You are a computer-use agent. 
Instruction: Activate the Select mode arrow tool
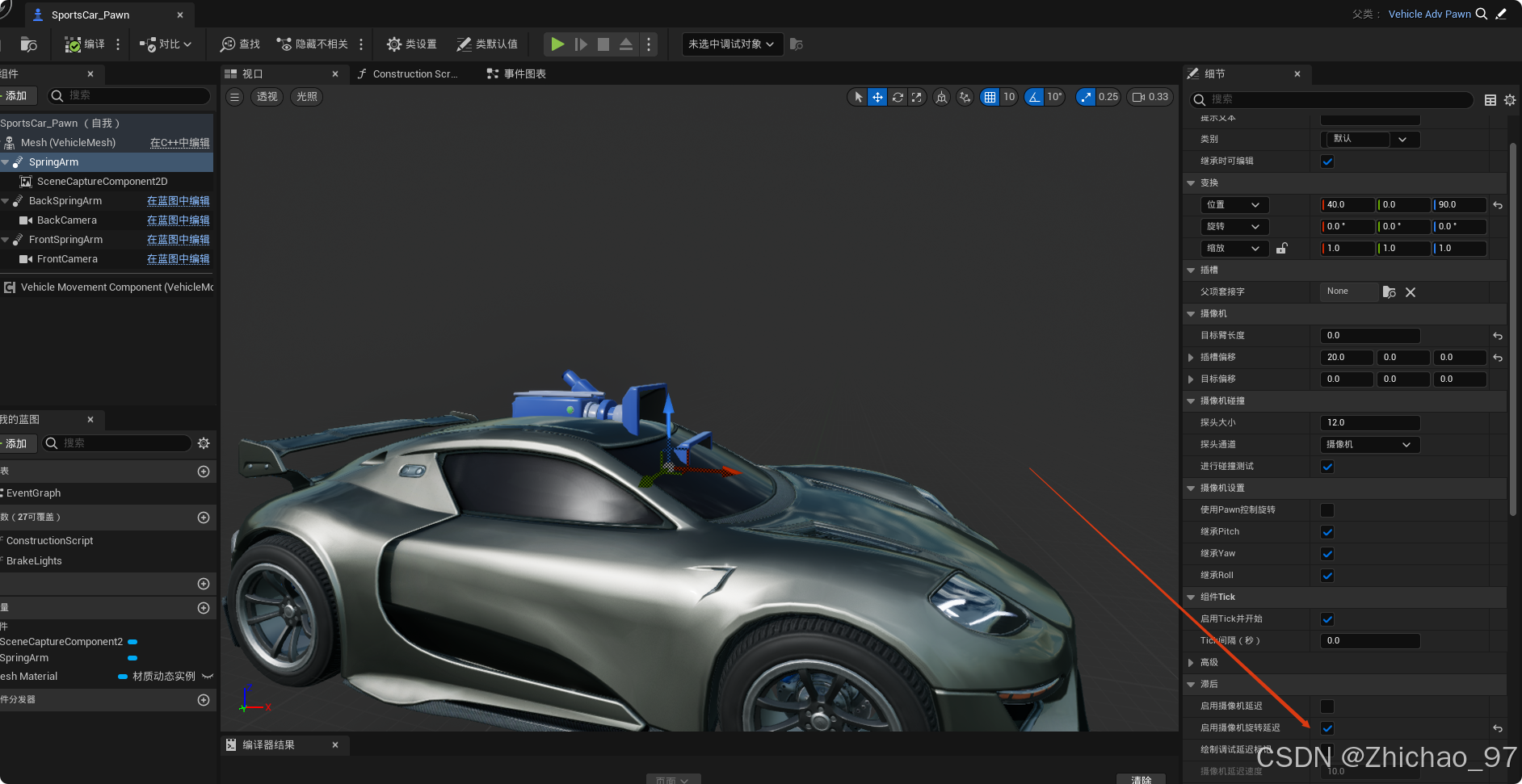pyautogui.click(x=858, y=97)
